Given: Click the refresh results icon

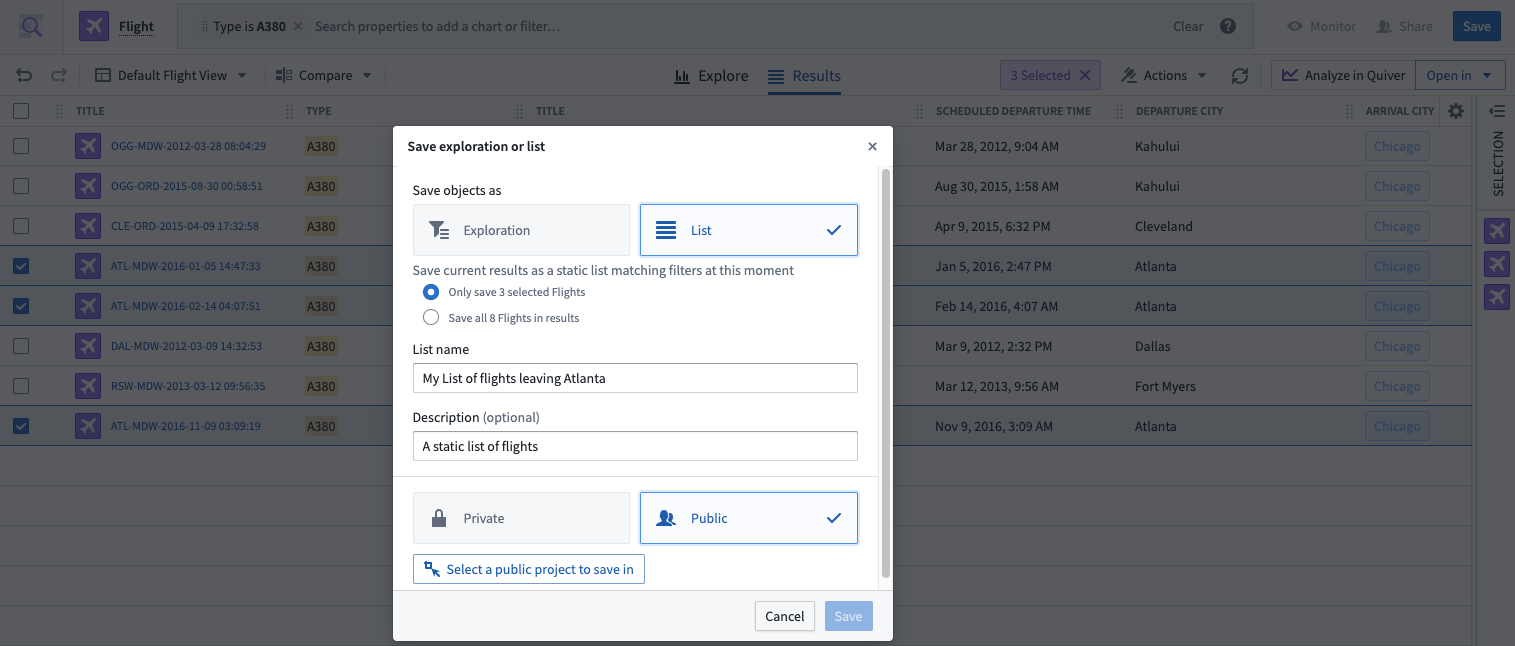Looking at the screenshot, I should (x=1240, y=75).
